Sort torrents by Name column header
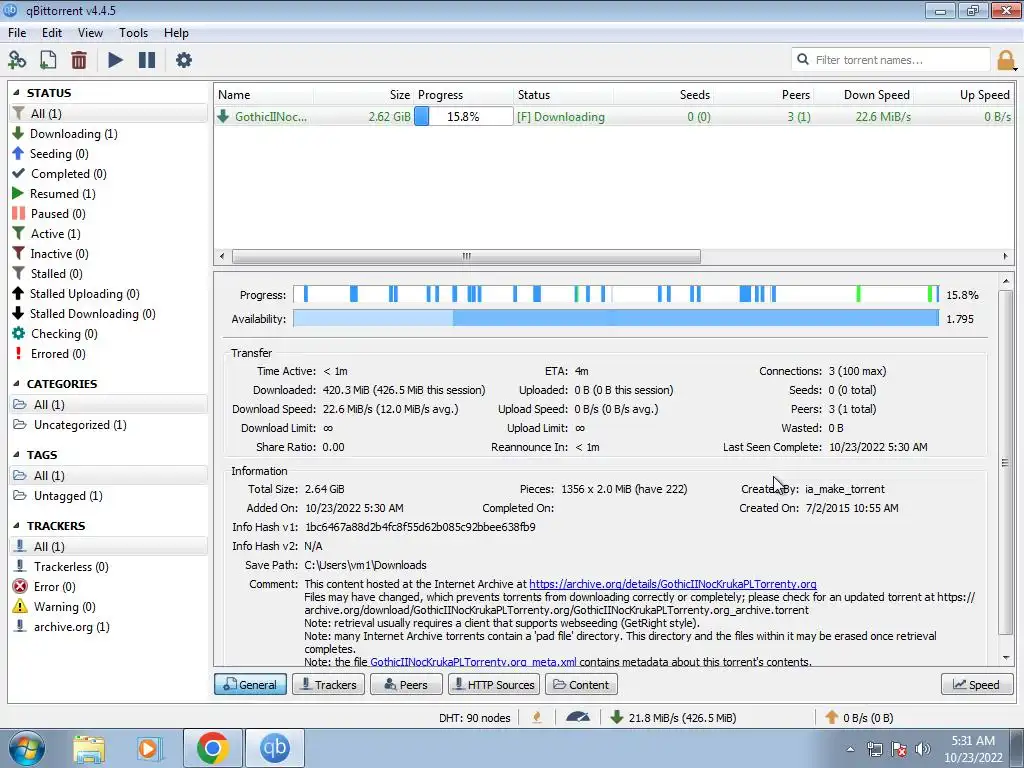 [x=264, y=95]
